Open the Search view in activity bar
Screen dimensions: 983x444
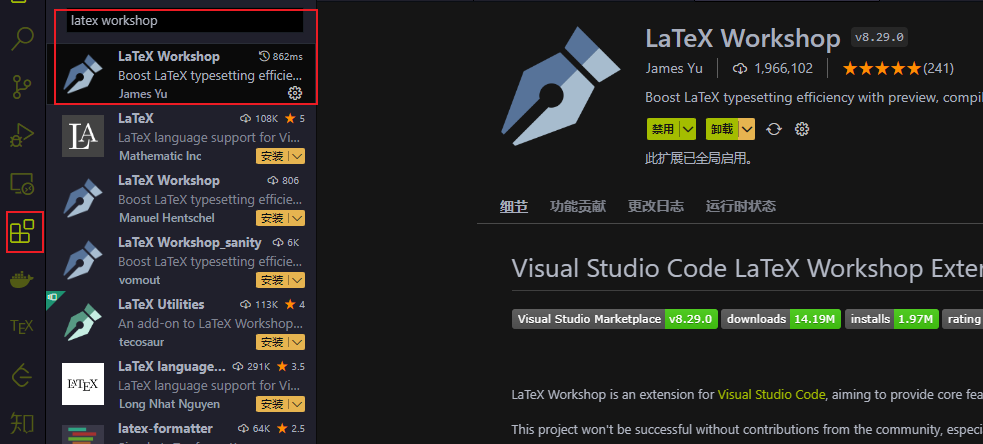tap(22, 39)
